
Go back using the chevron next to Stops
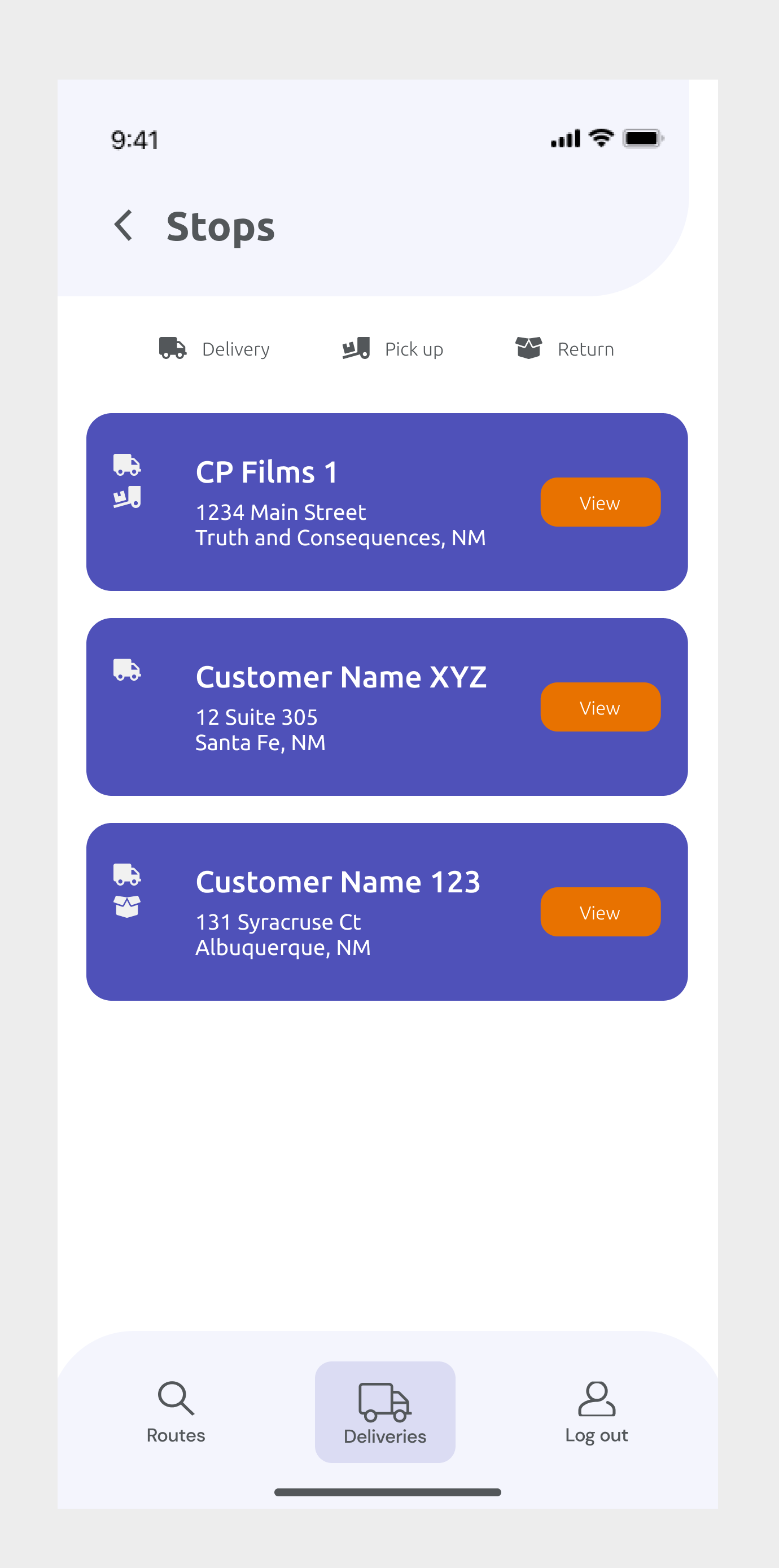pos(124,226)
